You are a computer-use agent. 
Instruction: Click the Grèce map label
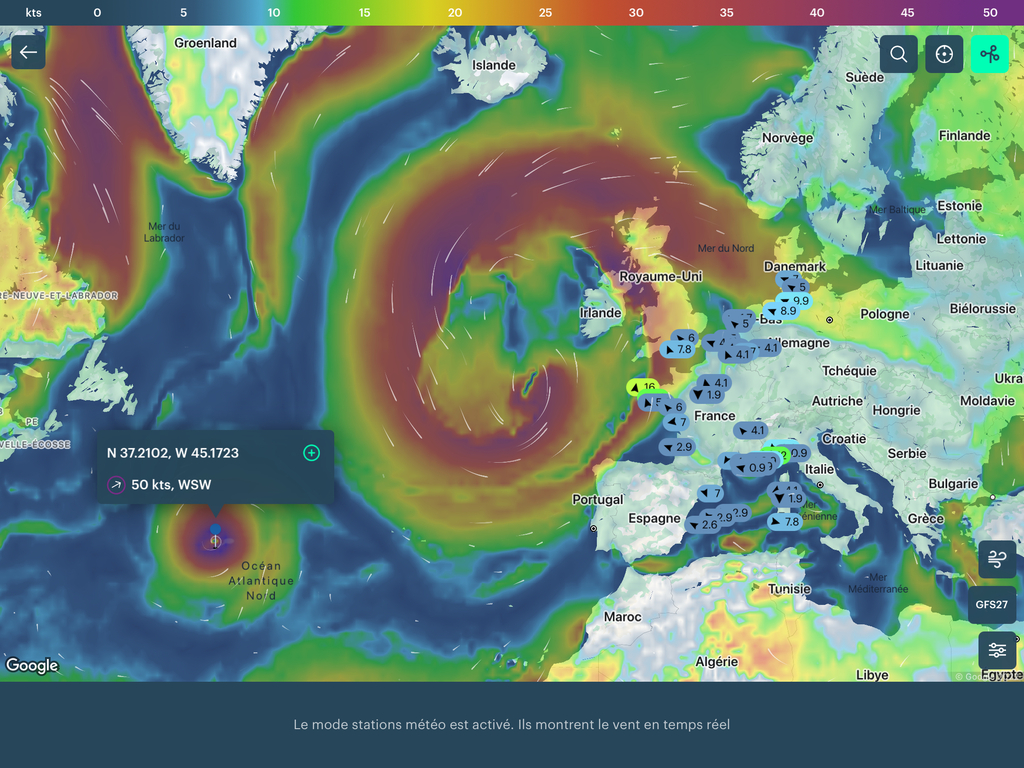925,519
